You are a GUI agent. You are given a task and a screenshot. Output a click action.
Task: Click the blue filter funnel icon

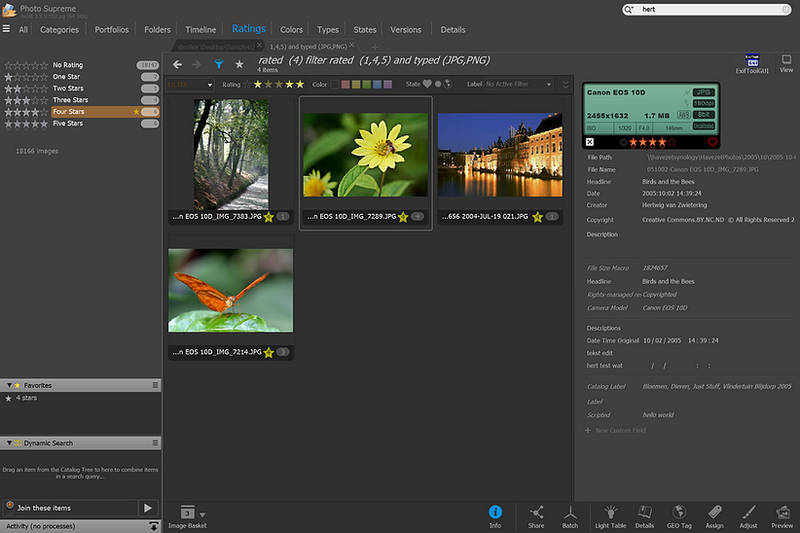218,64
